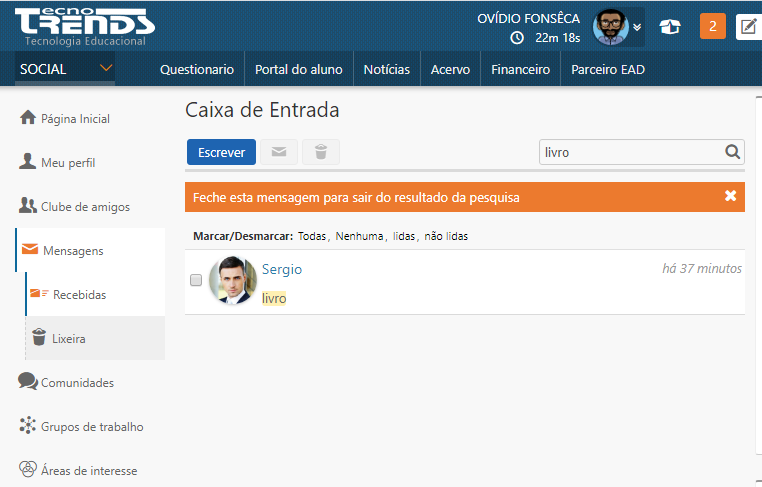Open Meu perfil in sidebar
Viewport: 762px width, 487px height.
[68, 163]
